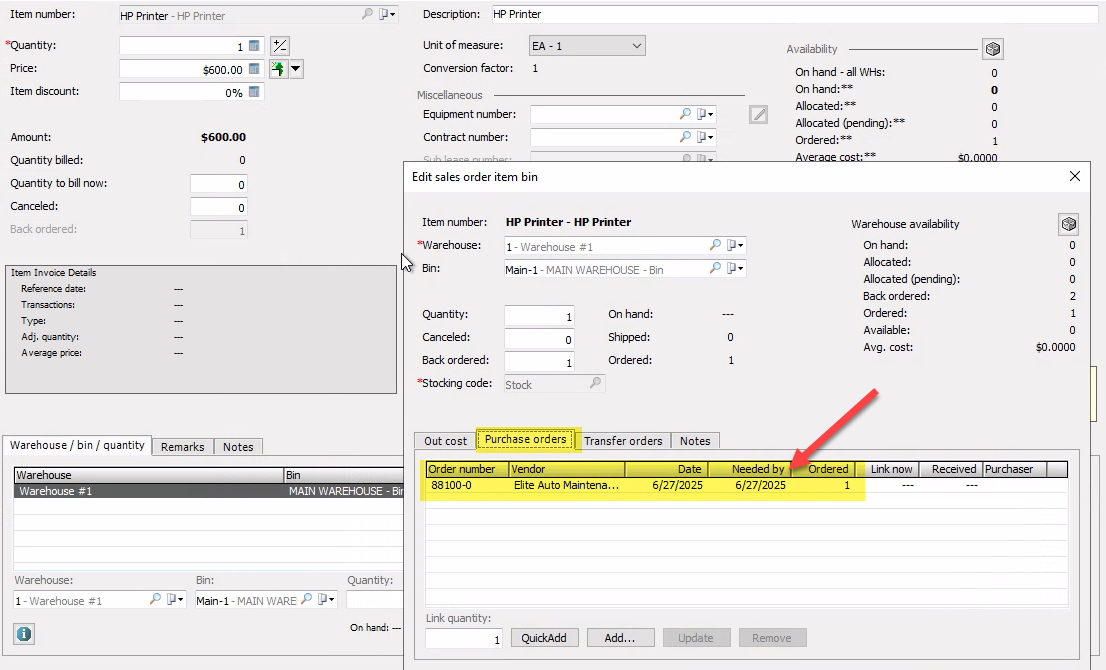This screenshot has height=670, width=1106.
Task: Click the pencil edit icon beside Equipment number
Action: (x=758, y=114)
